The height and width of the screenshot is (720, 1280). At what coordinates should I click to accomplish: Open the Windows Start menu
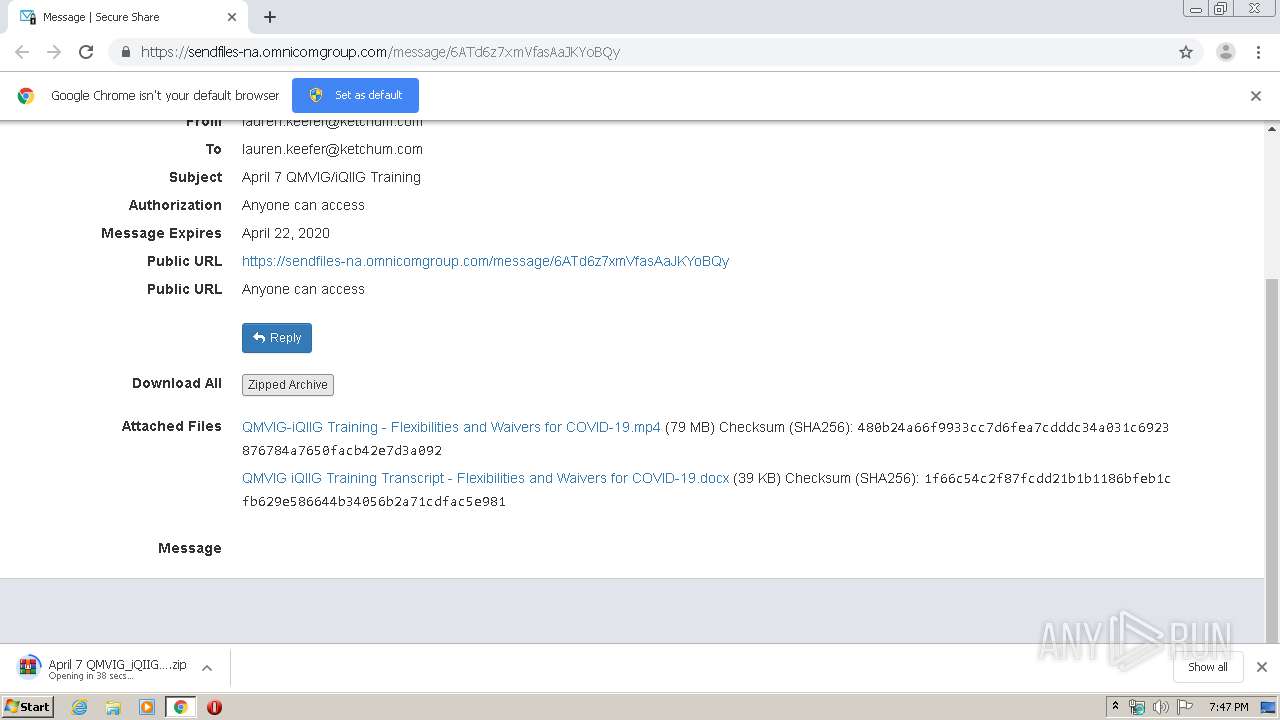27,706
